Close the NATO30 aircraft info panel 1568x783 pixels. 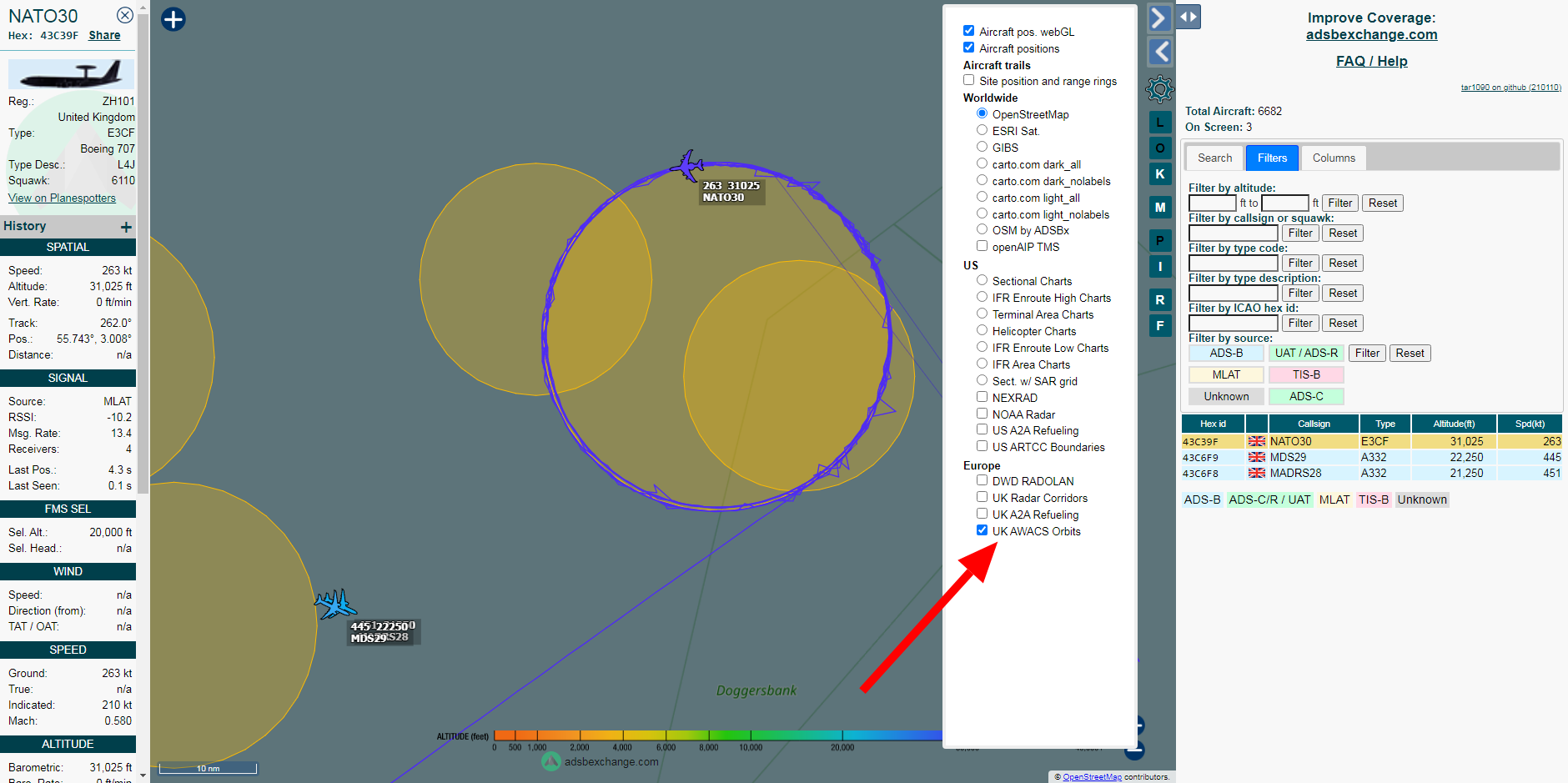(124, 15)
